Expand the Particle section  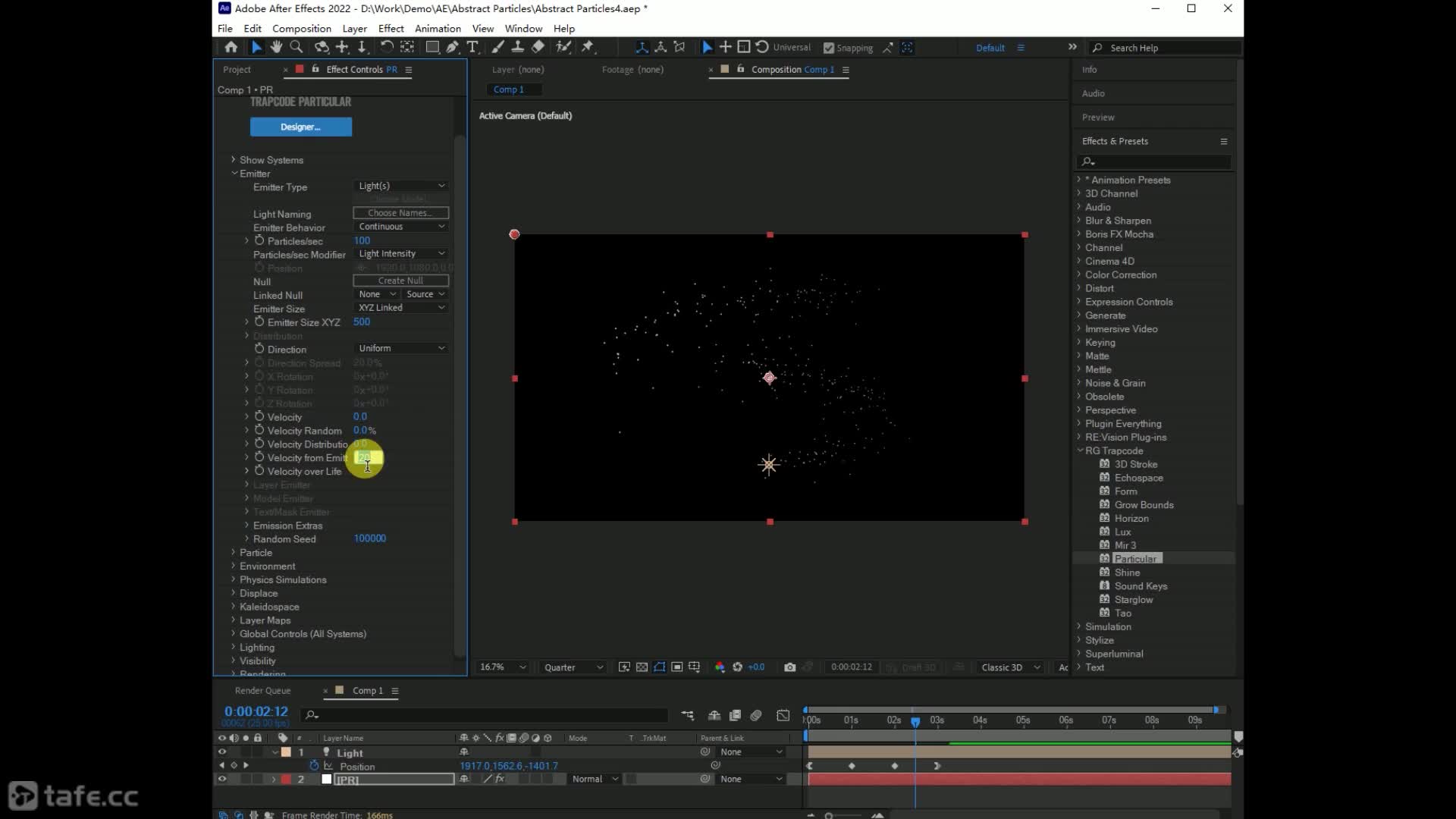coord(234,552)
